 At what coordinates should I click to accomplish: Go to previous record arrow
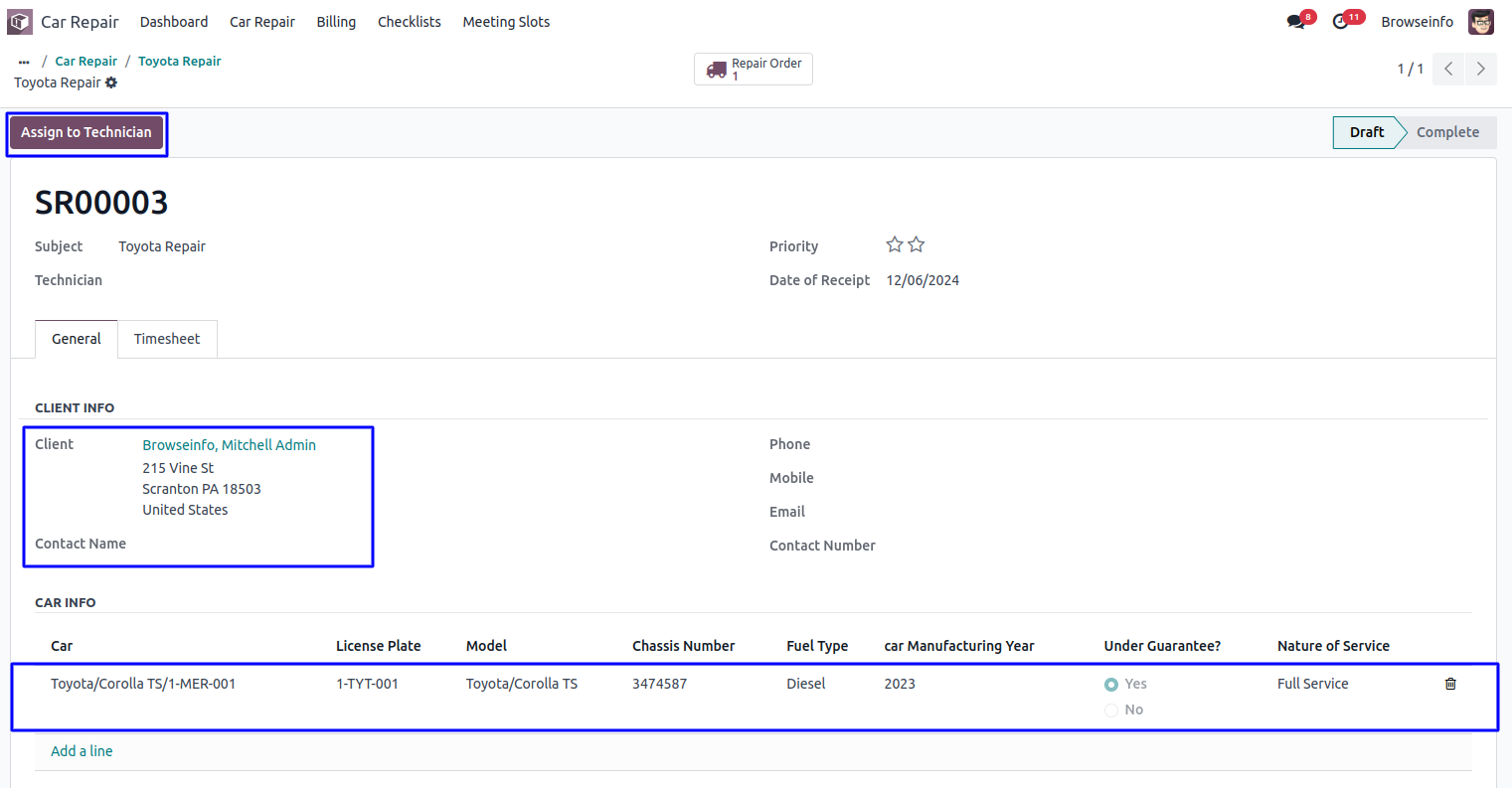[x=1448, y=69]
